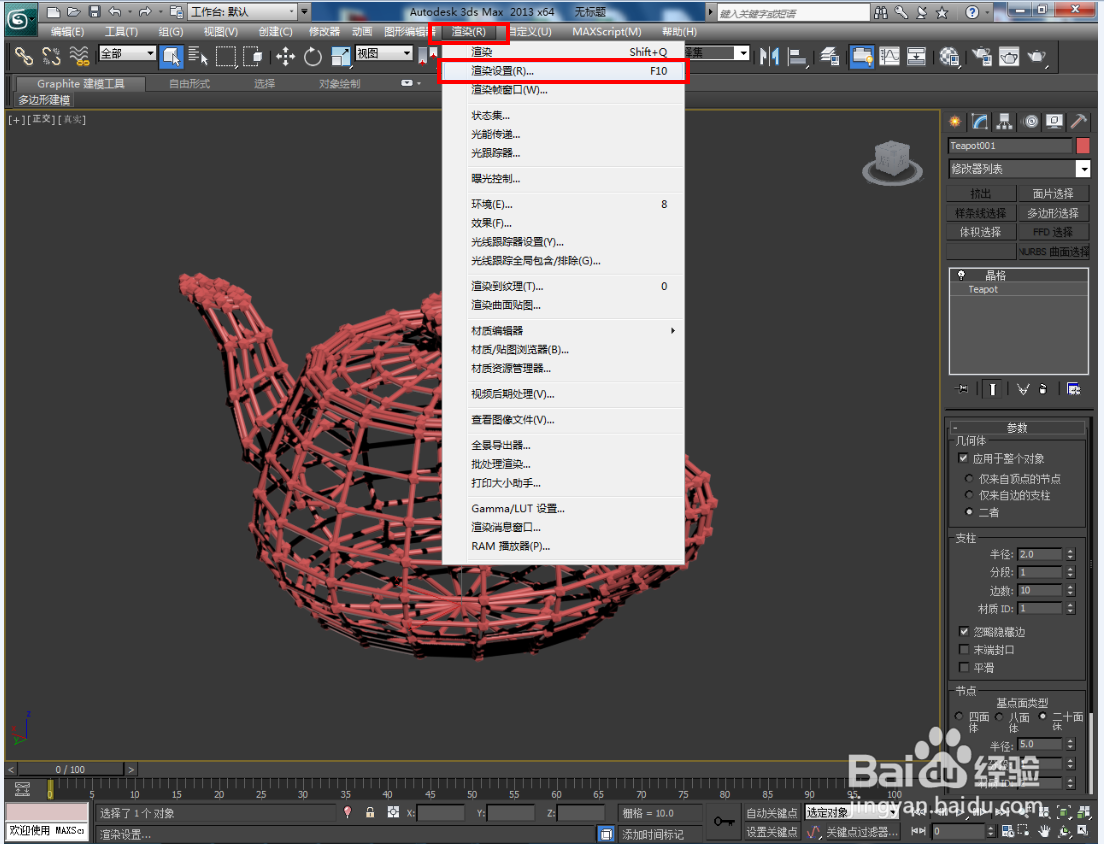Open 环境(E)... from render menu

tap(563, 204)
